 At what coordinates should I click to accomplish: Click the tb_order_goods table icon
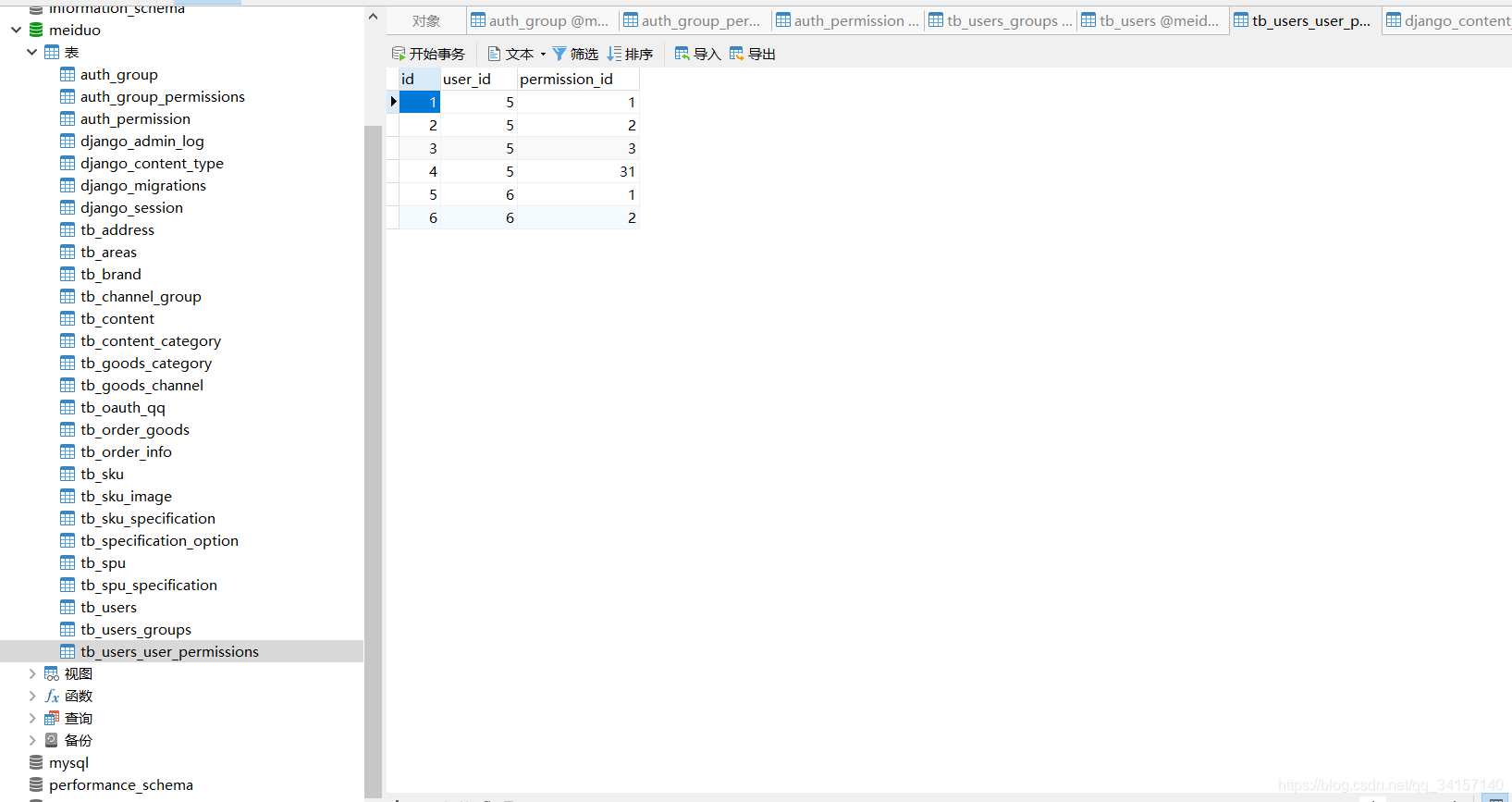pyautogui.click(x=68, y=429)
